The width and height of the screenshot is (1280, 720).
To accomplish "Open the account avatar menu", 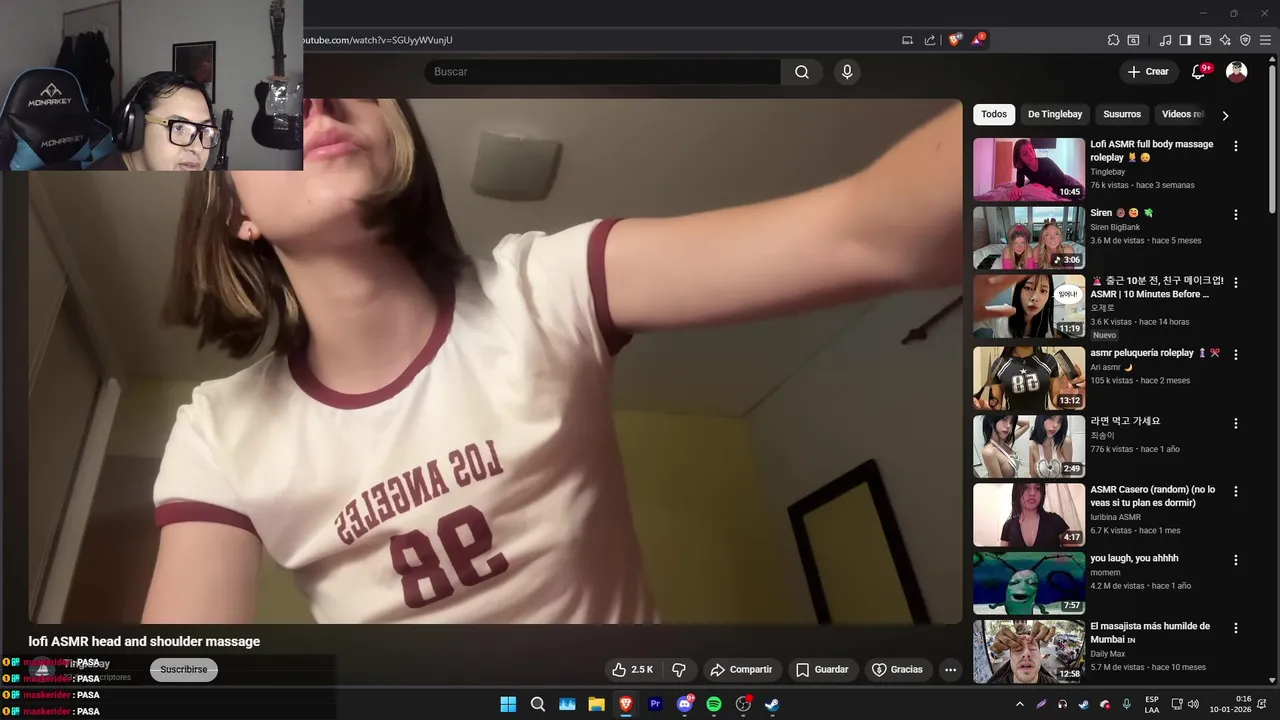I will 1237,72.
